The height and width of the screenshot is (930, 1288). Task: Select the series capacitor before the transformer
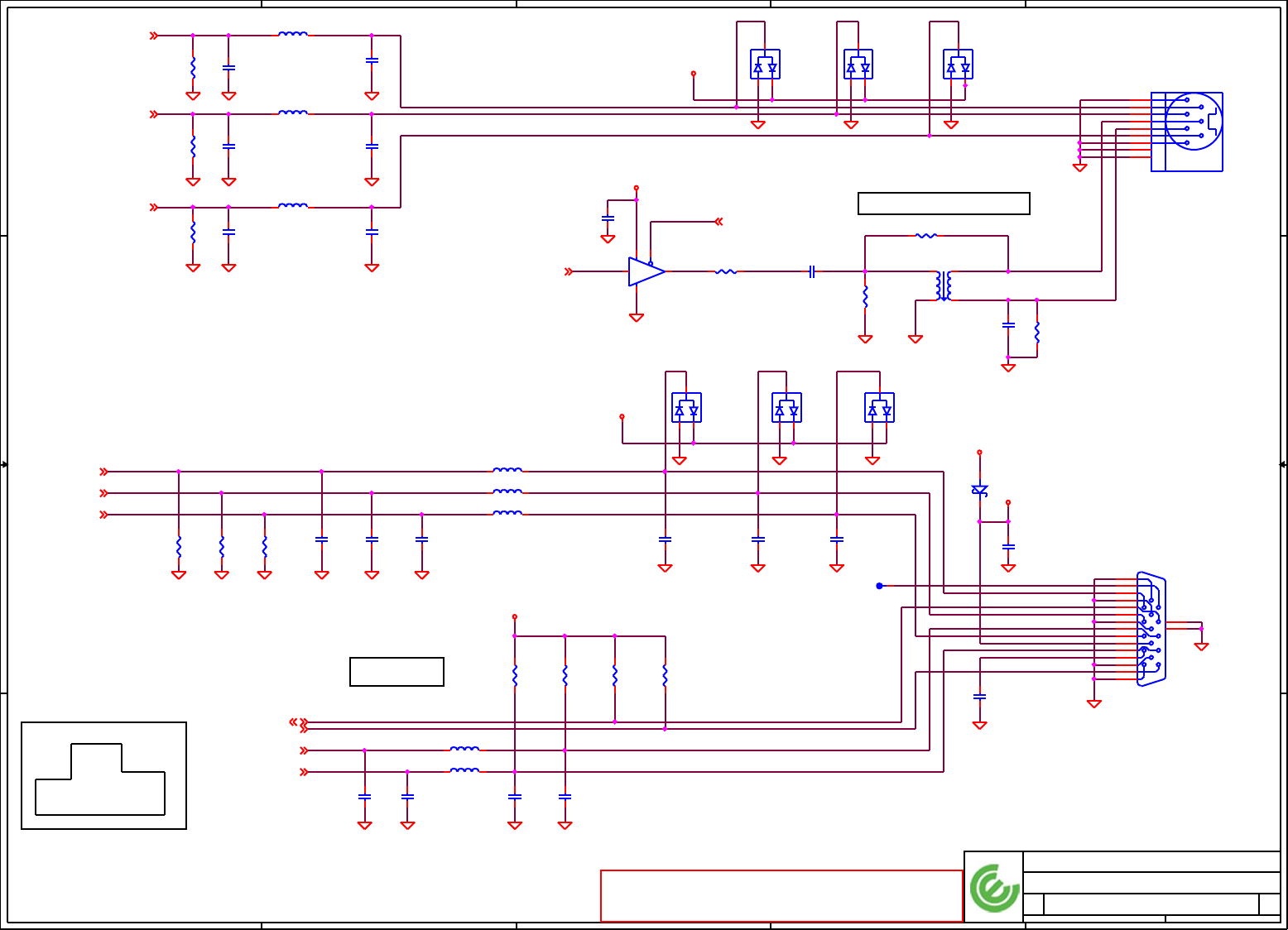(812, 271)
